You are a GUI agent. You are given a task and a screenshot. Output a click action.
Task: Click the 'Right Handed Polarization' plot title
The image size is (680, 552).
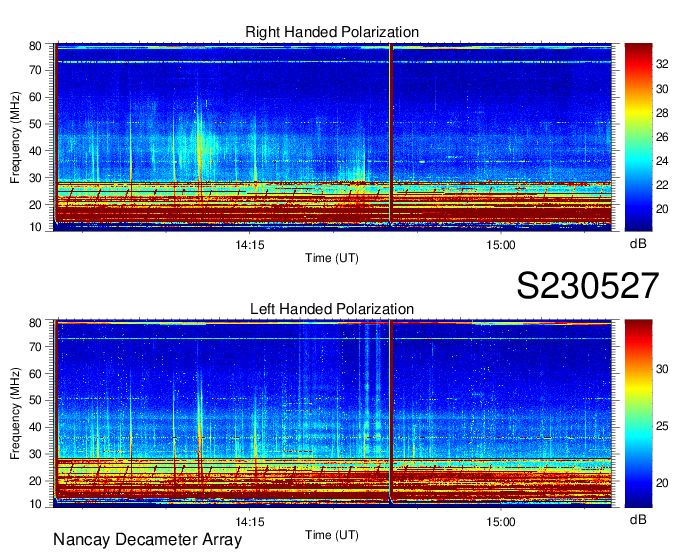pyautogui.click(x=332, y=32)
